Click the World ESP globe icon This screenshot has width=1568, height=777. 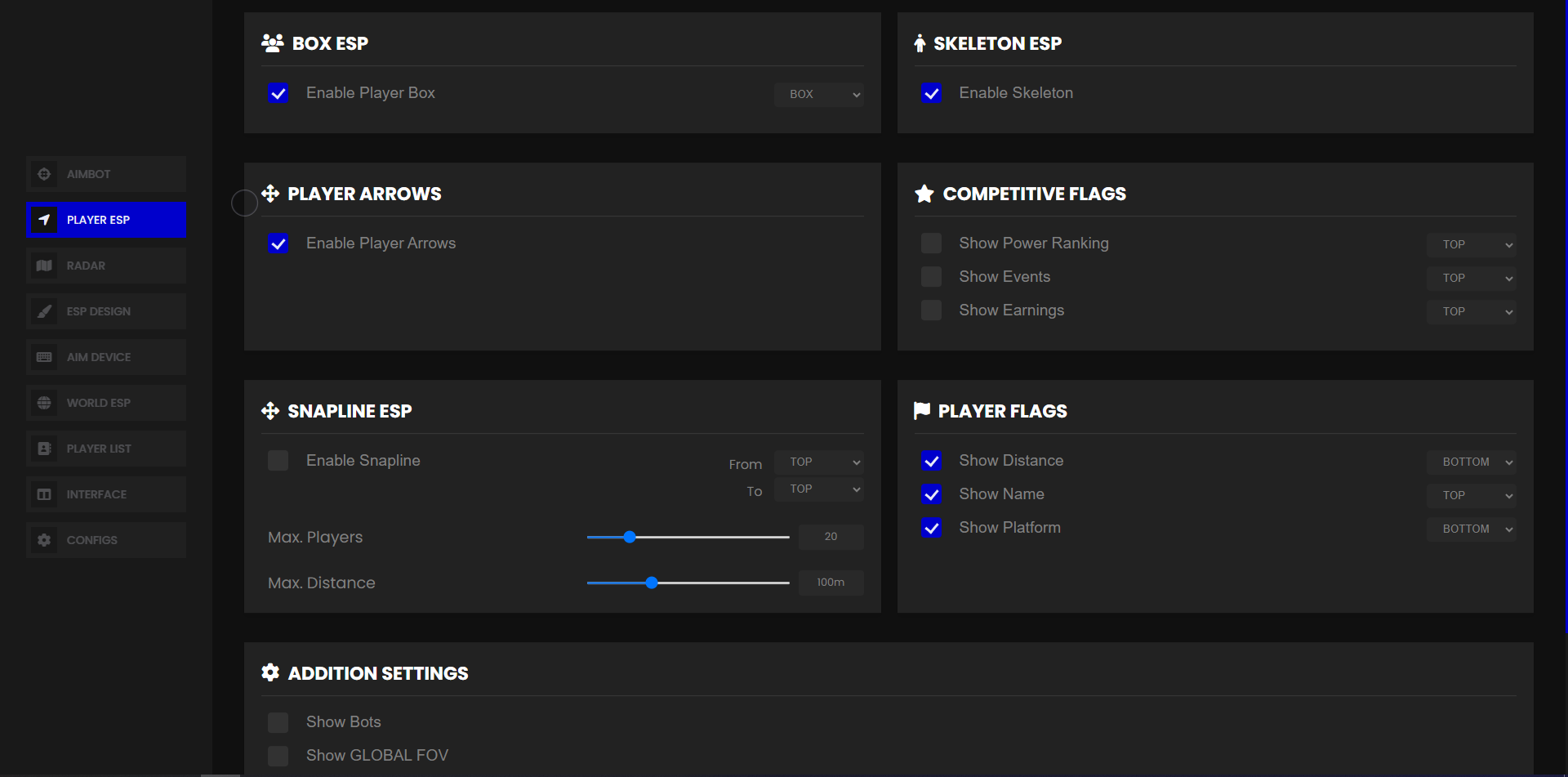coord(44,403)
